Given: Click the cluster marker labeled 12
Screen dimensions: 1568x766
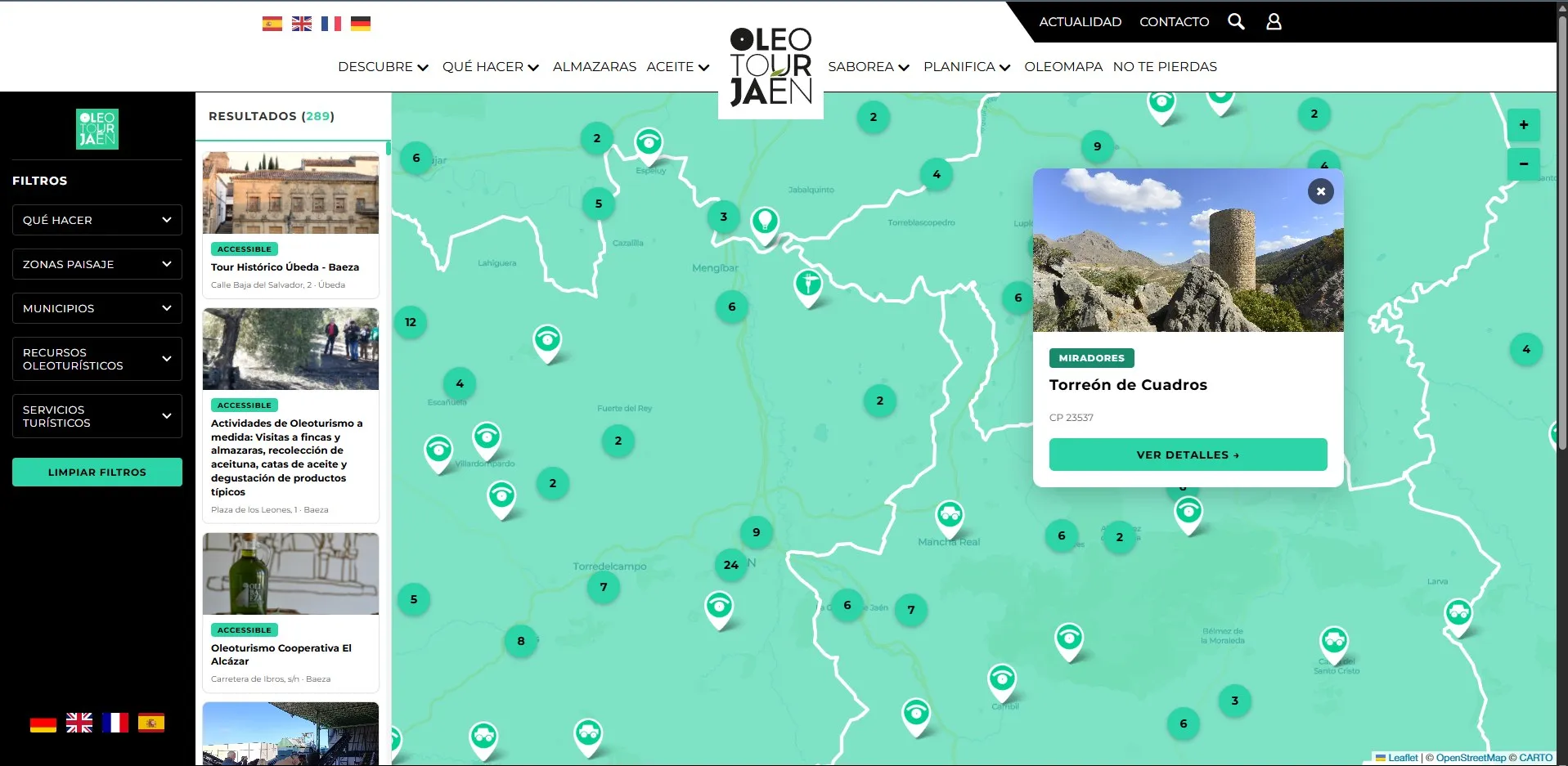Looking at the screenshot, I should tap(411, 322).
